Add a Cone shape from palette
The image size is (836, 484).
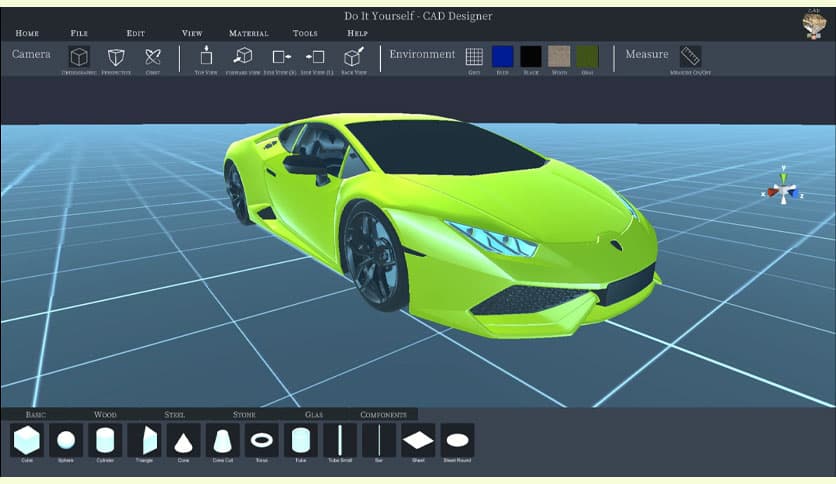pos(183,440)
